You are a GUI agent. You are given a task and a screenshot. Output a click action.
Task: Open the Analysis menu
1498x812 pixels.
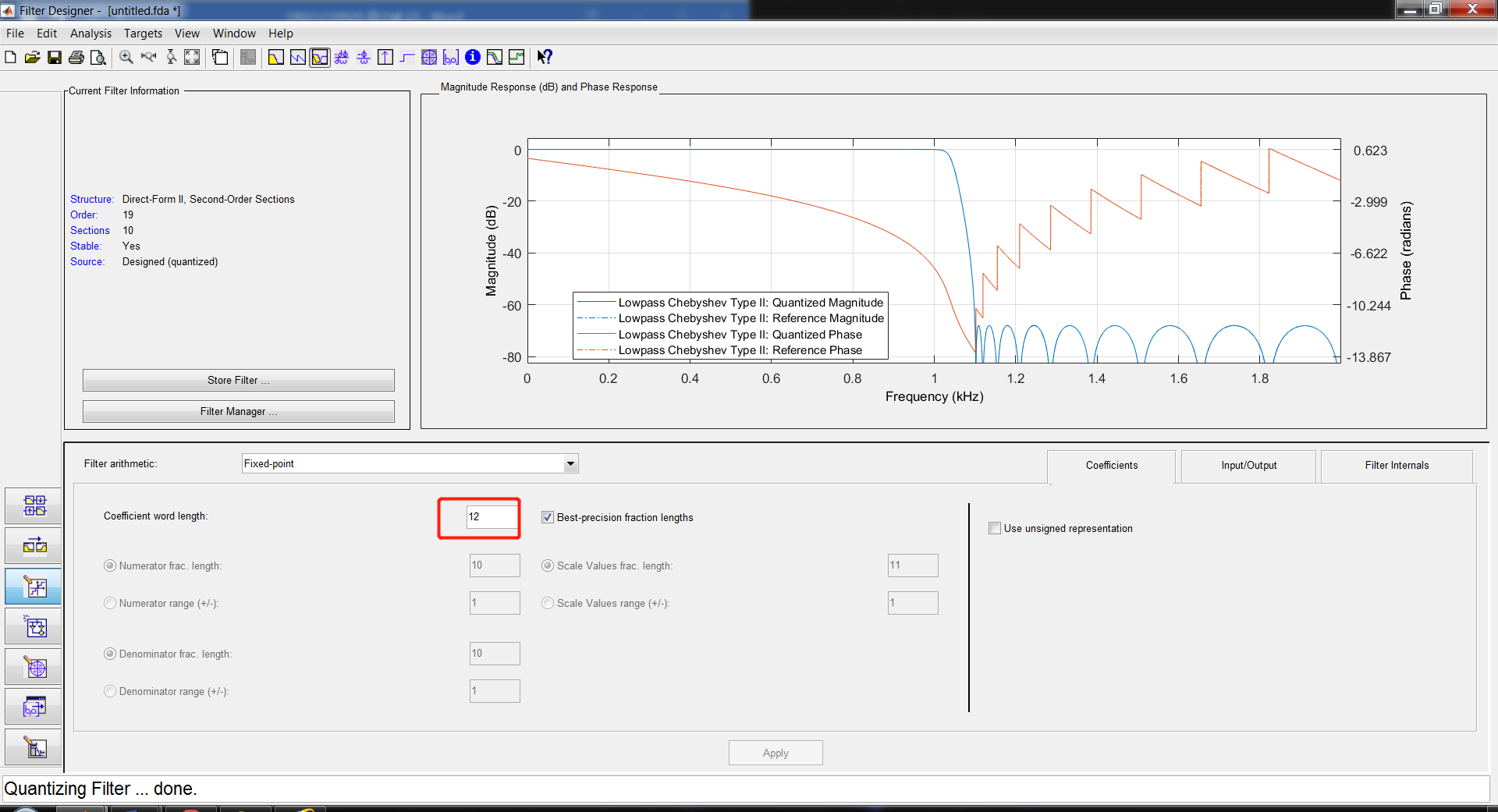pyautogui.click(x=91, y=34)
